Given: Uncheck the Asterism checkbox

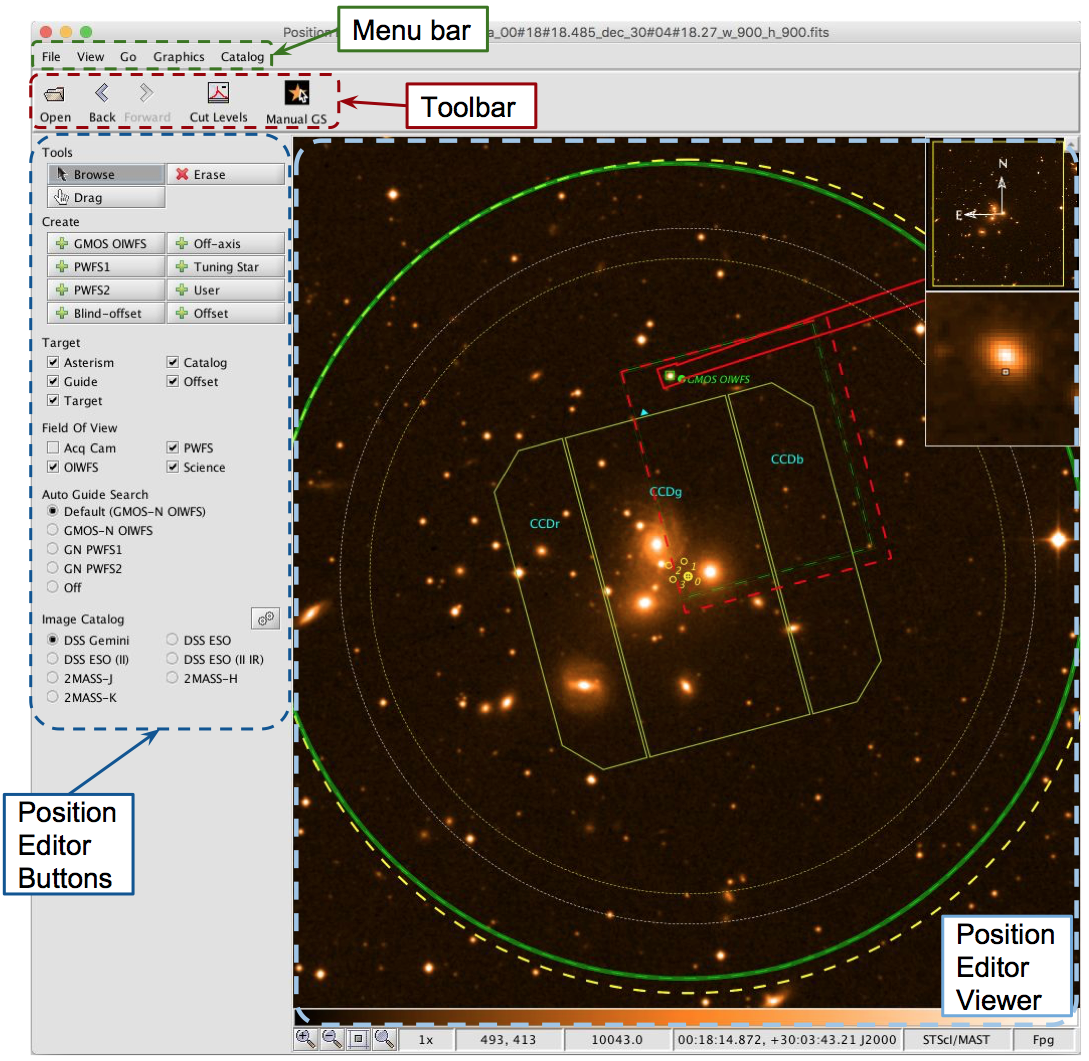Looking at the screenshot, I should click(53, 362).
